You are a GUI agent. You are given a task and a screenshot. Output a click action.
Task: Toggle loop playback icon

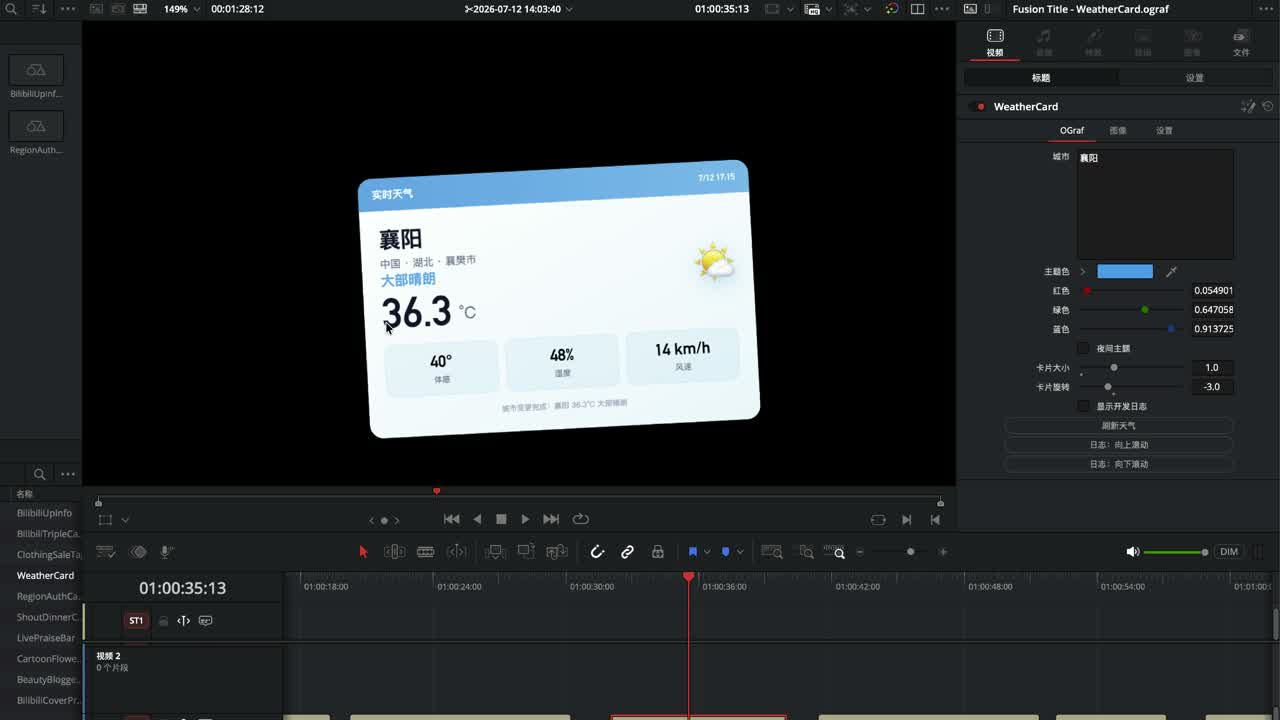coord(580,519)
